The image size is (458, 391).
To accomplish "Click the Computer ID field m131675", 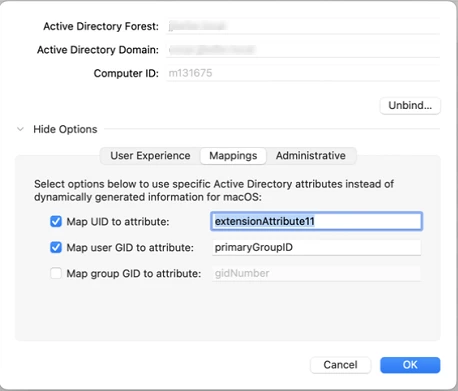I will (303, 73).
